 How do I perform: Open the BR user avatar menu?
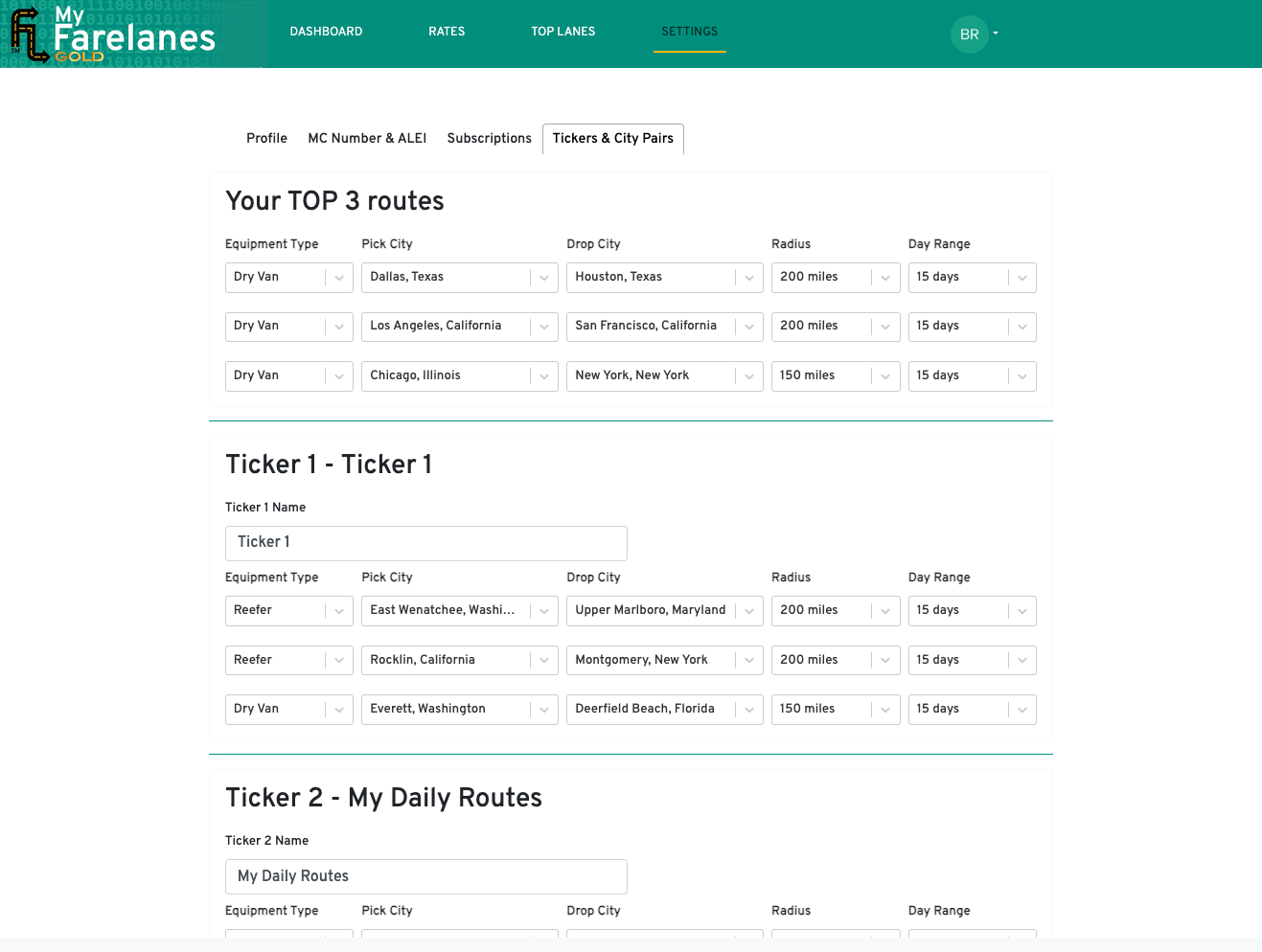tap(975, 34)
